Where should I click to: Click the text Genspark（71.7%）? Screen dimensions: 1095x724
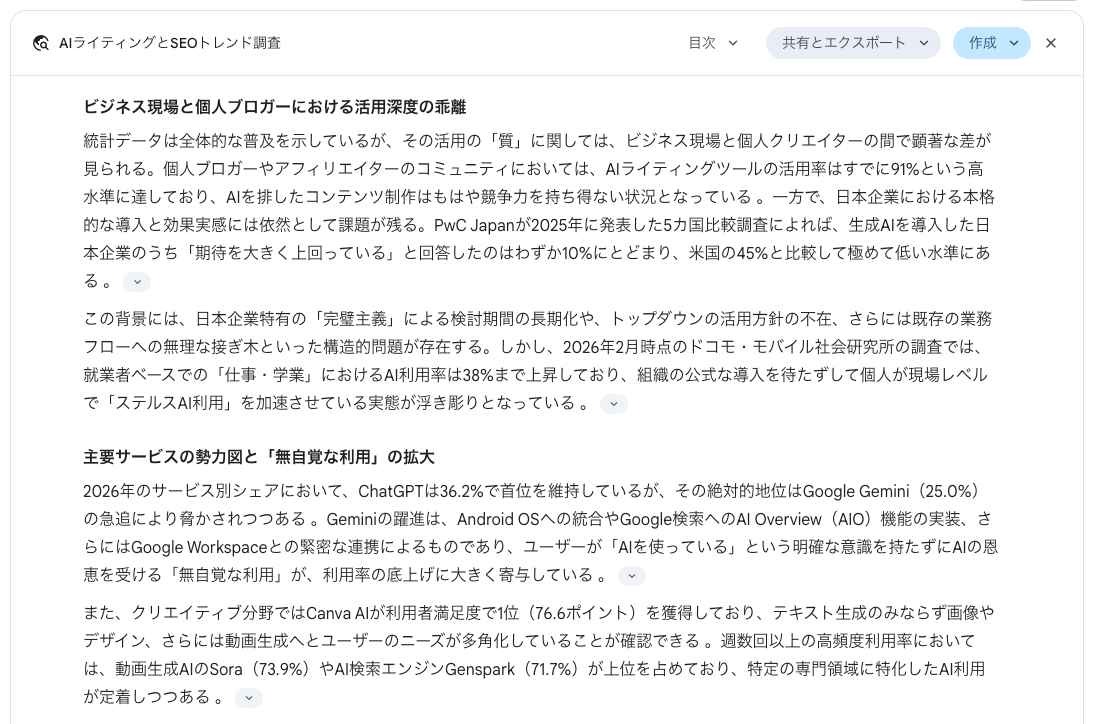(x=512, y=670)
